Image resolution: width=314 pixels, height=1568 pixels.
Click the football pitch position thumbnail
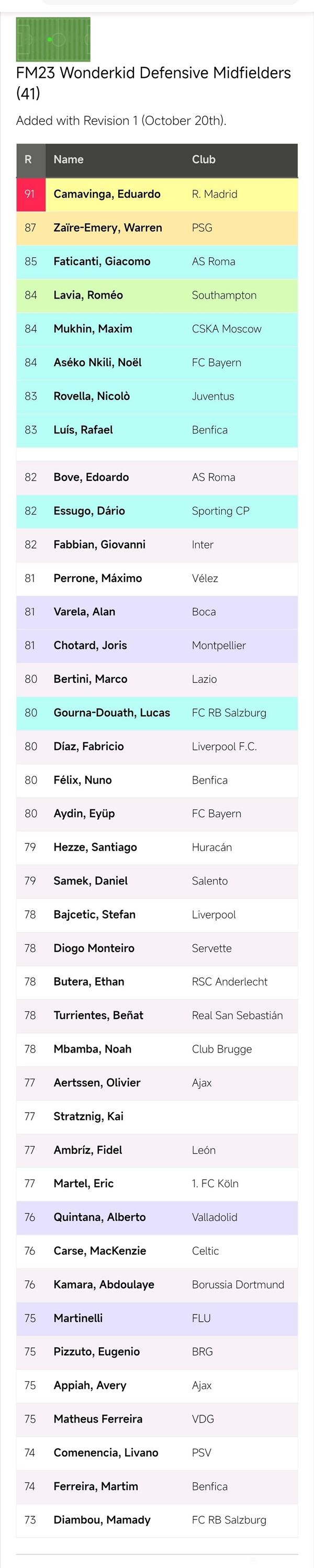(x=53, y=40)
